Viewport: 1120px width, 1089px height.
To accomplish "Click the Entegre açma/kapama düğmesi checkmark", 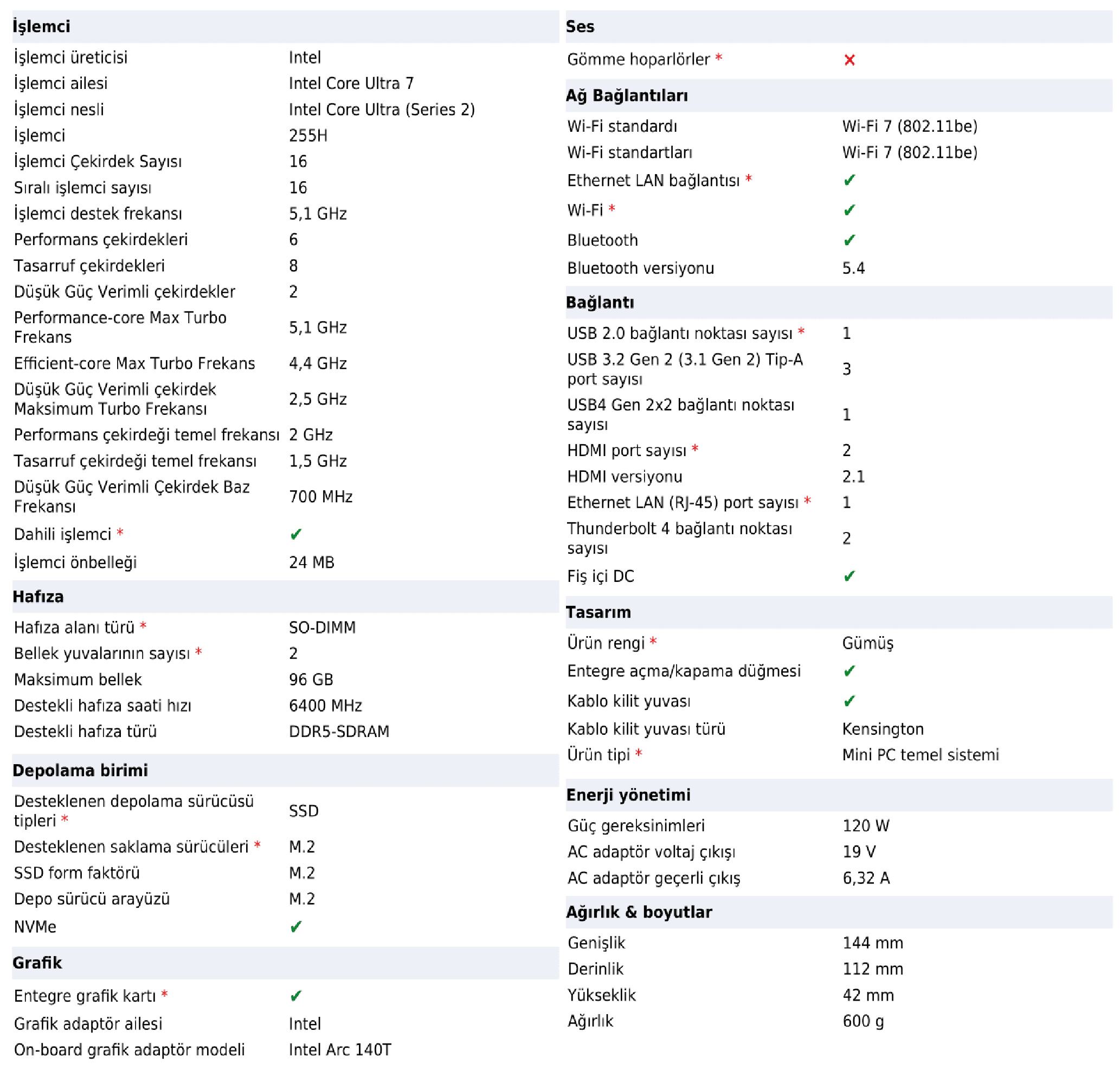I will point(849,671).
